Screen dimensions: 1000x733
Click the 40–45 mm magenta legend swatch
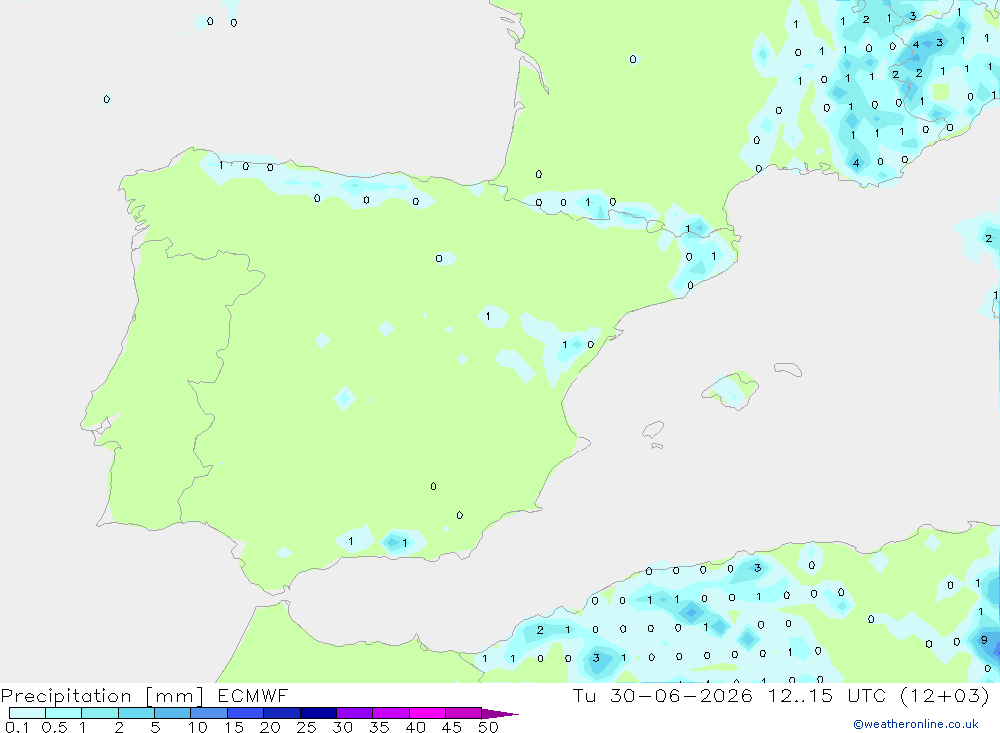pos(427,713)
